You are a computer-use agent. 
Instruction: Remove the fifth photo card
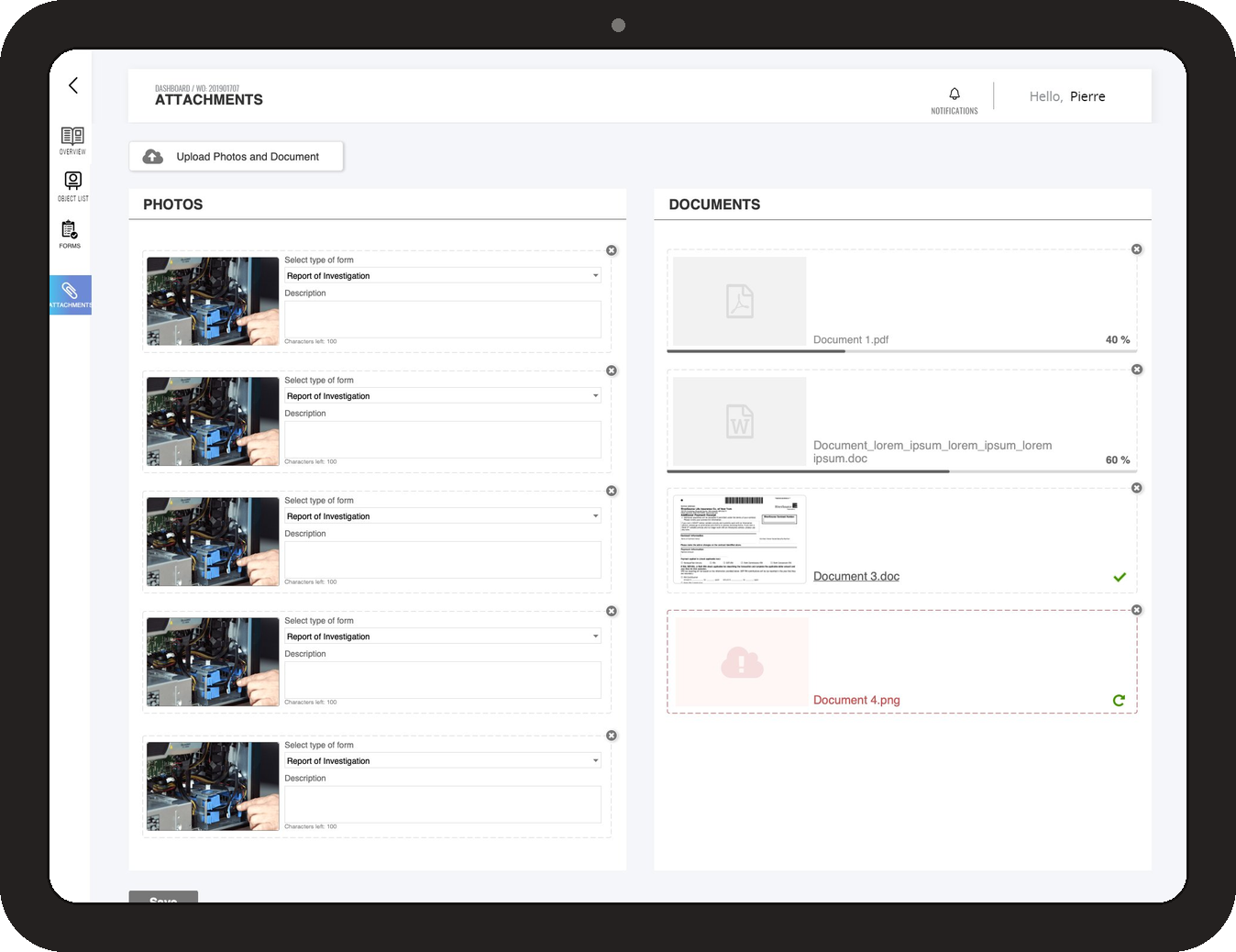pos(612,736)
